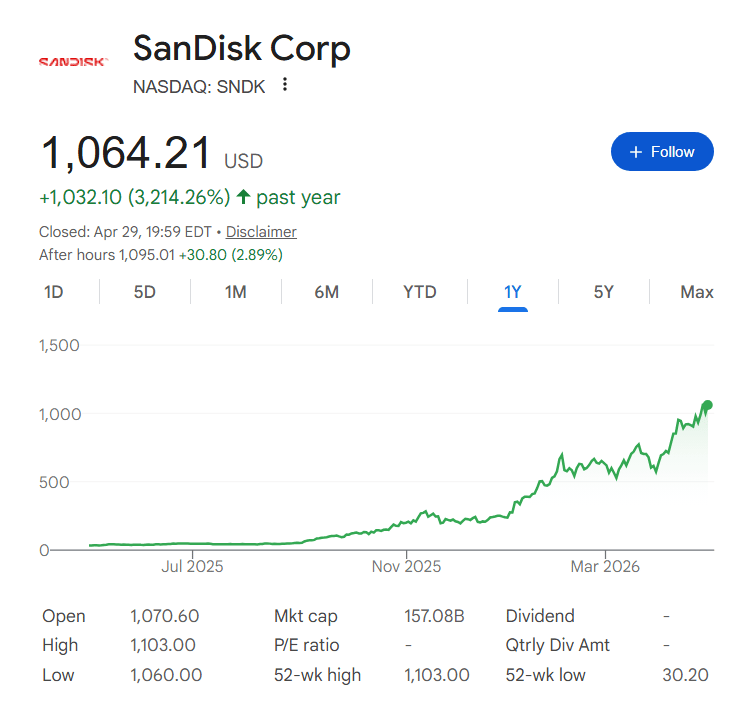The height and width of the screenshot is (705, 735).
Task: Select the 1M chart range
Action: 236,292
